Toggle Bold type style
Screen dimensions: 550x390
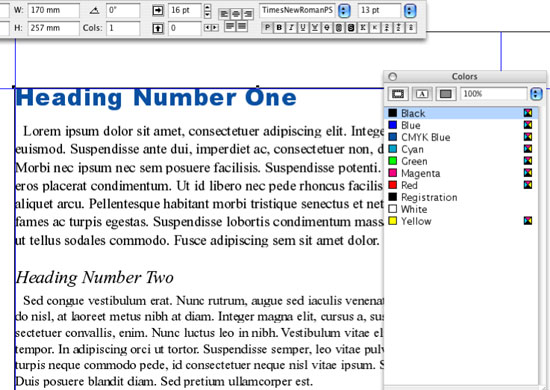(x=279, y=27)
